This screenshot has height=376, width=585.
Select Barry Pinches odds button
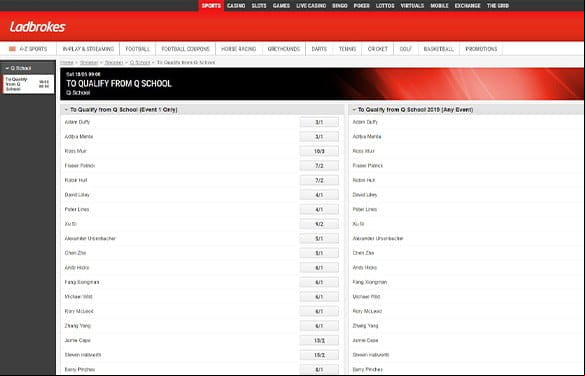[x=319, y=369]
